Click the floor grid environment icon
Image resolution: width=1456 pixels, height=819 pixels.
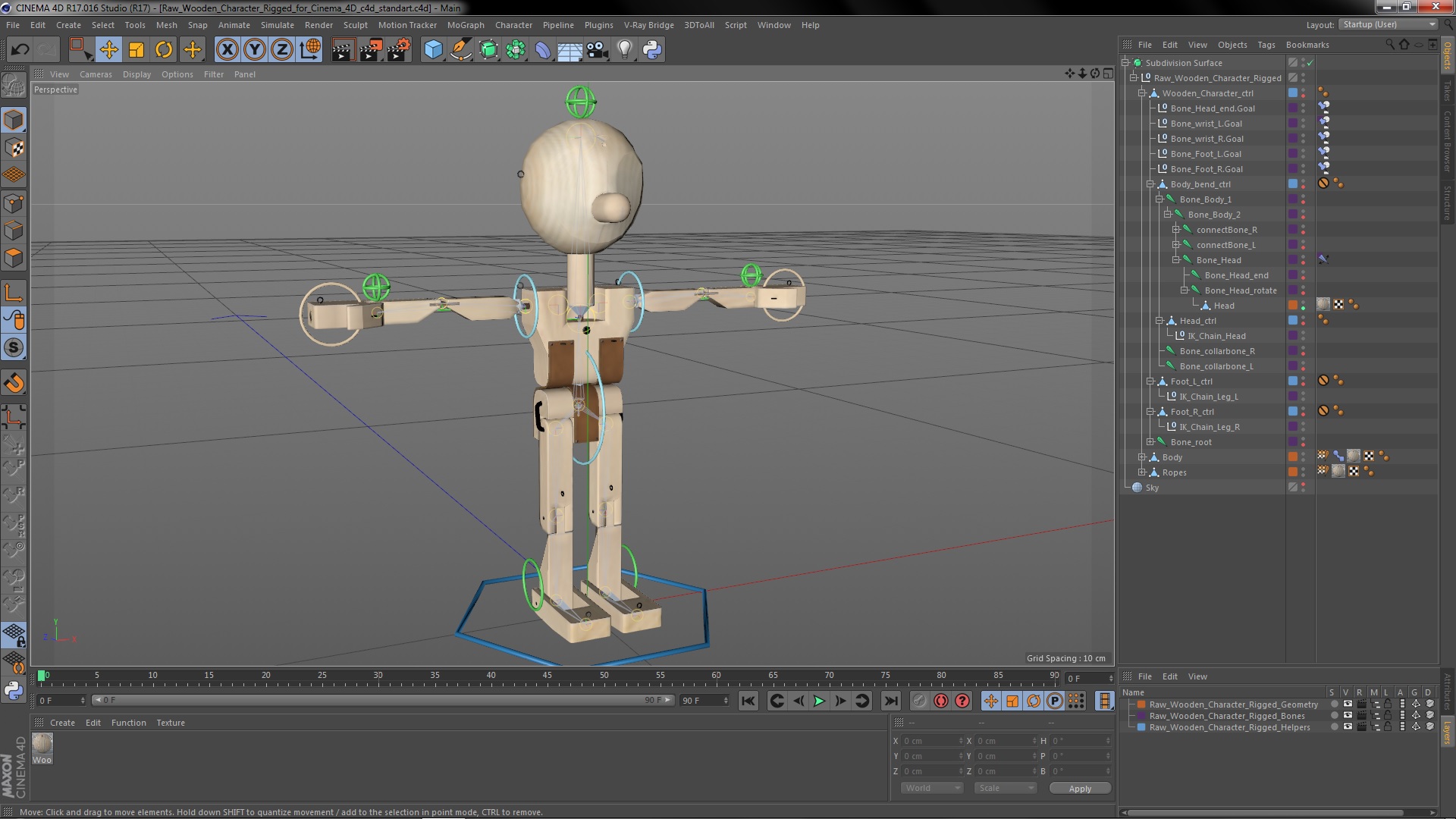pos(570,50)
